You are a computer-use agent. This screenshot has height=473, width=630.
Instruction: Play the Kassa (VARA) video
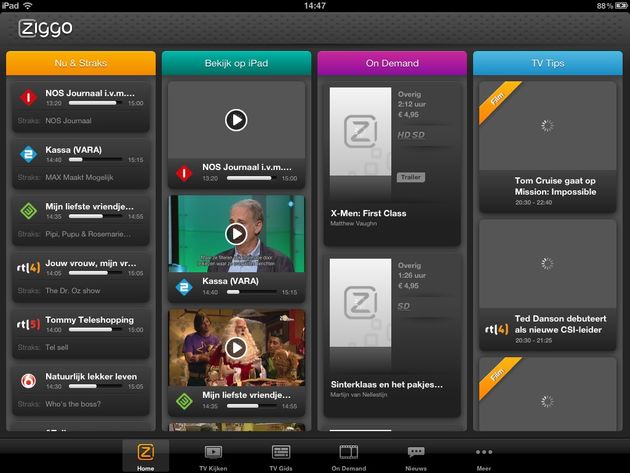pos(236,234)
